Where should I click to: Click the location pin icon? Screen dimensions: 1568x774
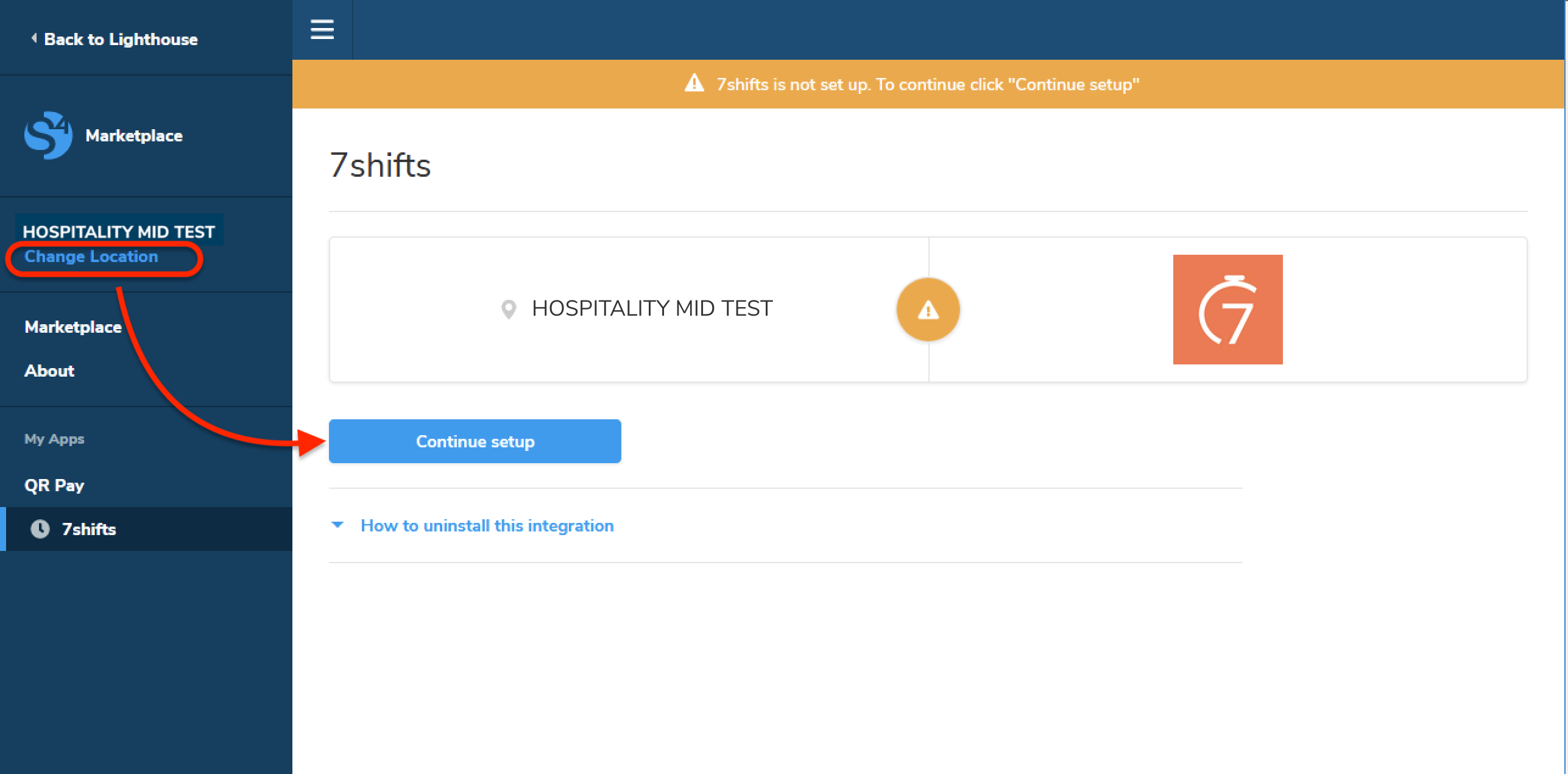[x=509, y=310]
